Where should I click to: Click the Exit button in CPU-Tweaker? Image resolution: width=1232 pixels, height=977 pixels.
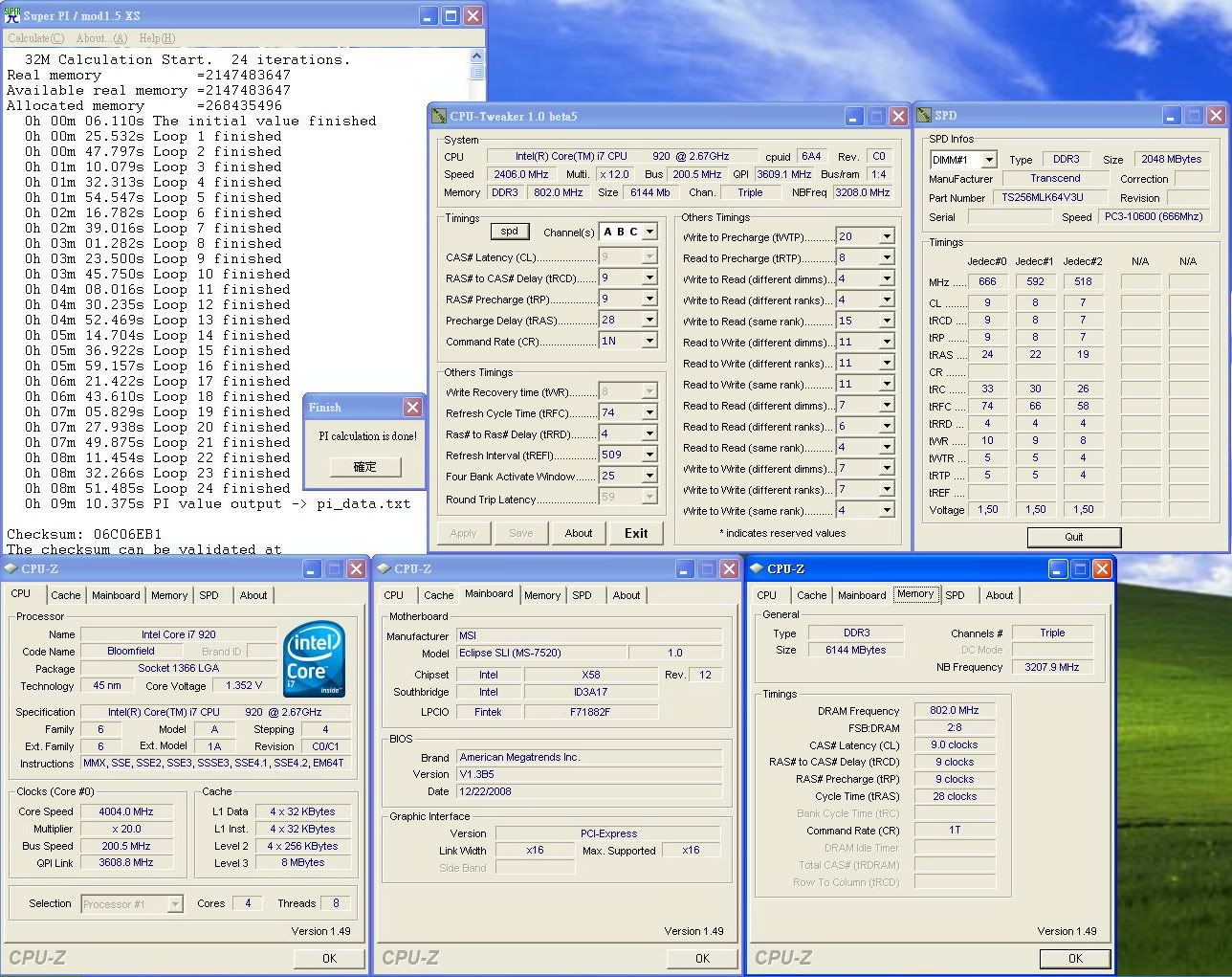click(636, 533)
